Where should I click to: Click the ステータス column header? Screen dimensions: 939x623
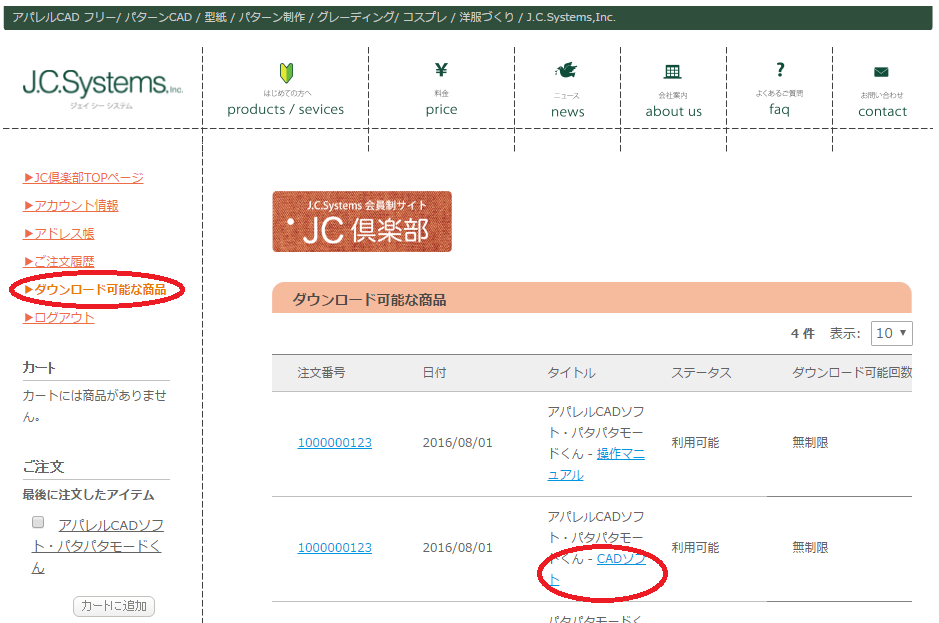(701, 373)
